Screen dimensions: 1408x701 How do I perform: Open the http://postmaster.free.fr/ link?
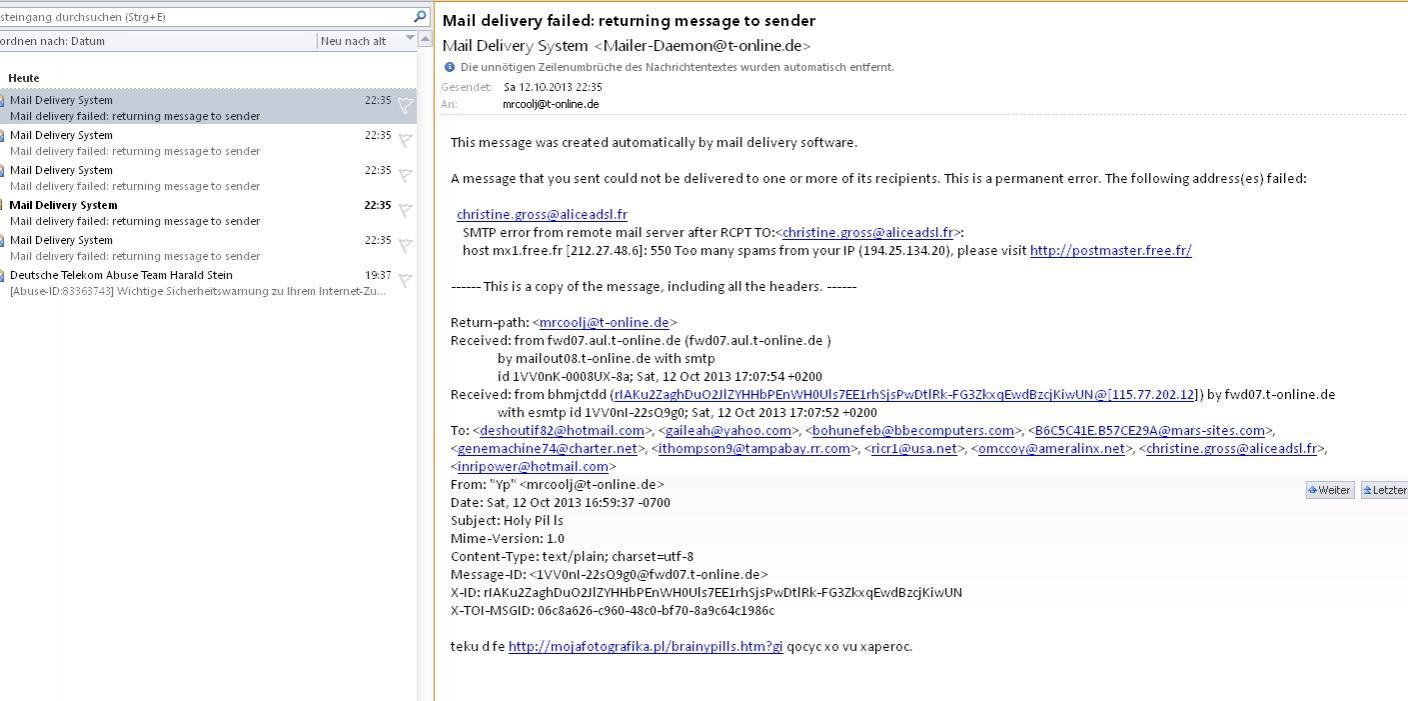[1111, 251]
